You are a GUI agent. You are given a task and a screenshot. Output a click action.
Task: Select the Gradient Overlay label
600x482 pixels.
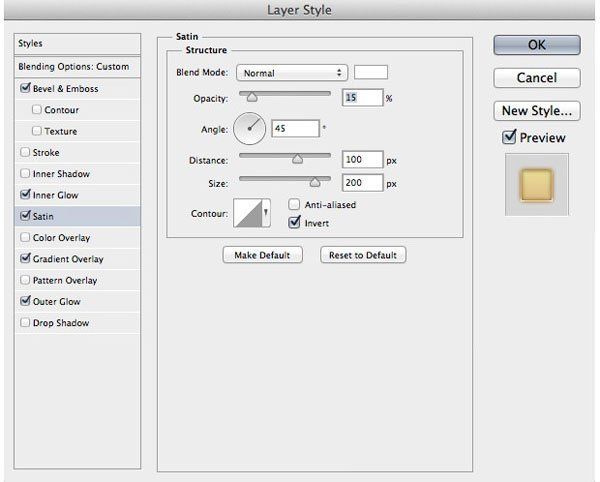coord(68,259)
